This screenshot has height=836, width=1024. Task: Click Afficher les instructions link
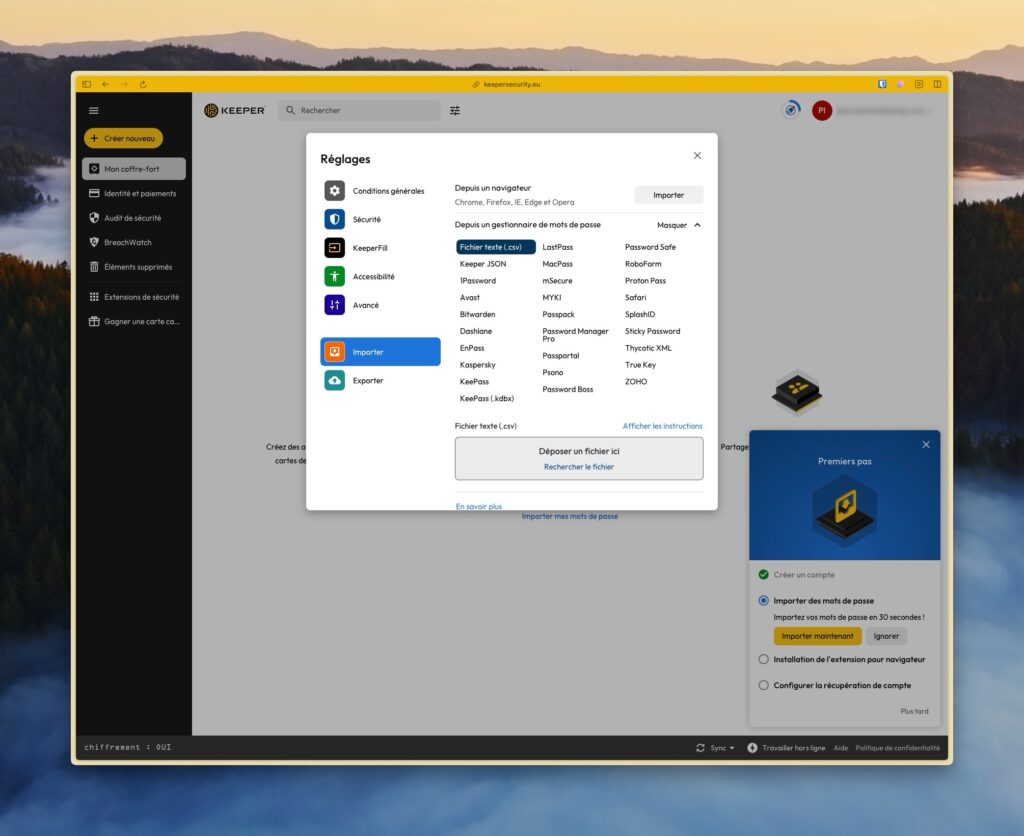(x=662, y=426)
